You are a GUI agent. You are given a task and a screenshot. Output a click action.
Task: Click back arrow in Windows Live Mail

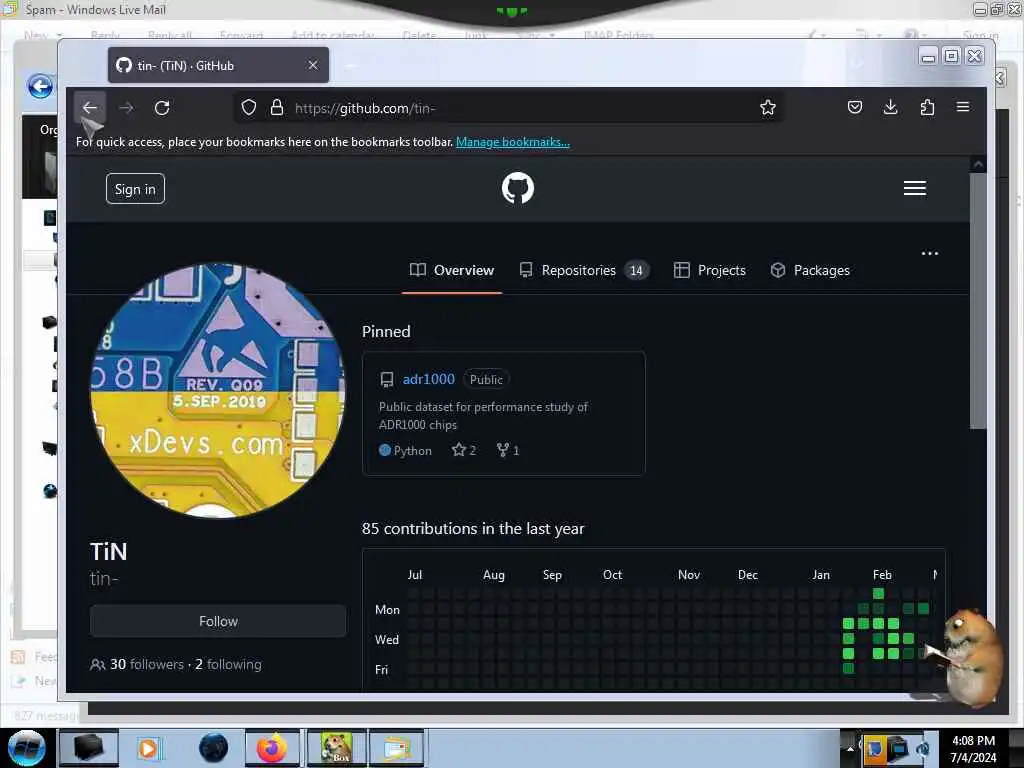point(40,86)
